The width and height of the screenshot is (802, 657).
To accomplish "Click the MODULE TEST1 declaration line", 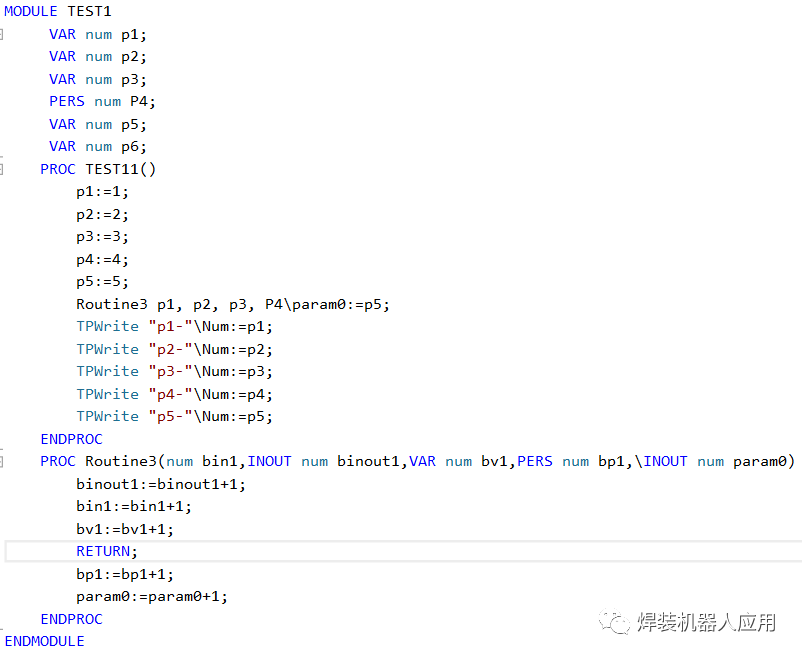I will pos(58,11).
